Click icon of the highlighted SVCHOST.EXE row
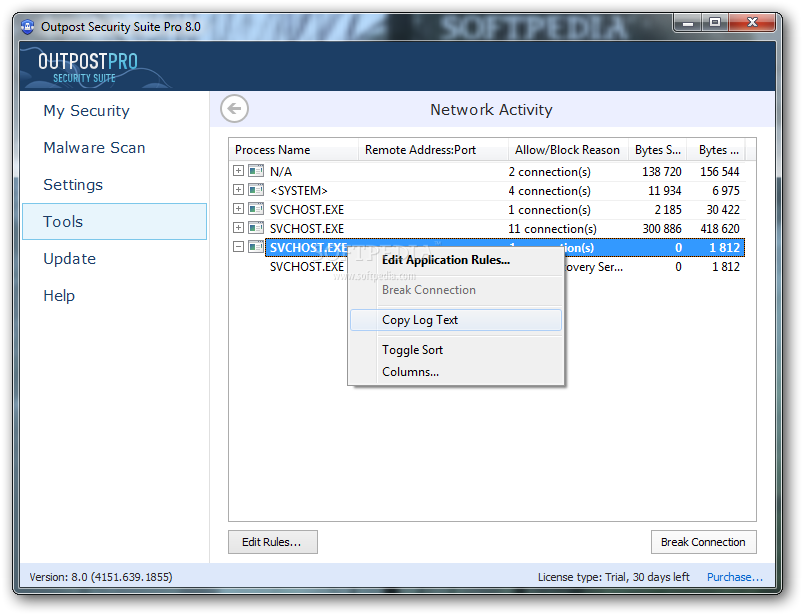 click(256, 246)
